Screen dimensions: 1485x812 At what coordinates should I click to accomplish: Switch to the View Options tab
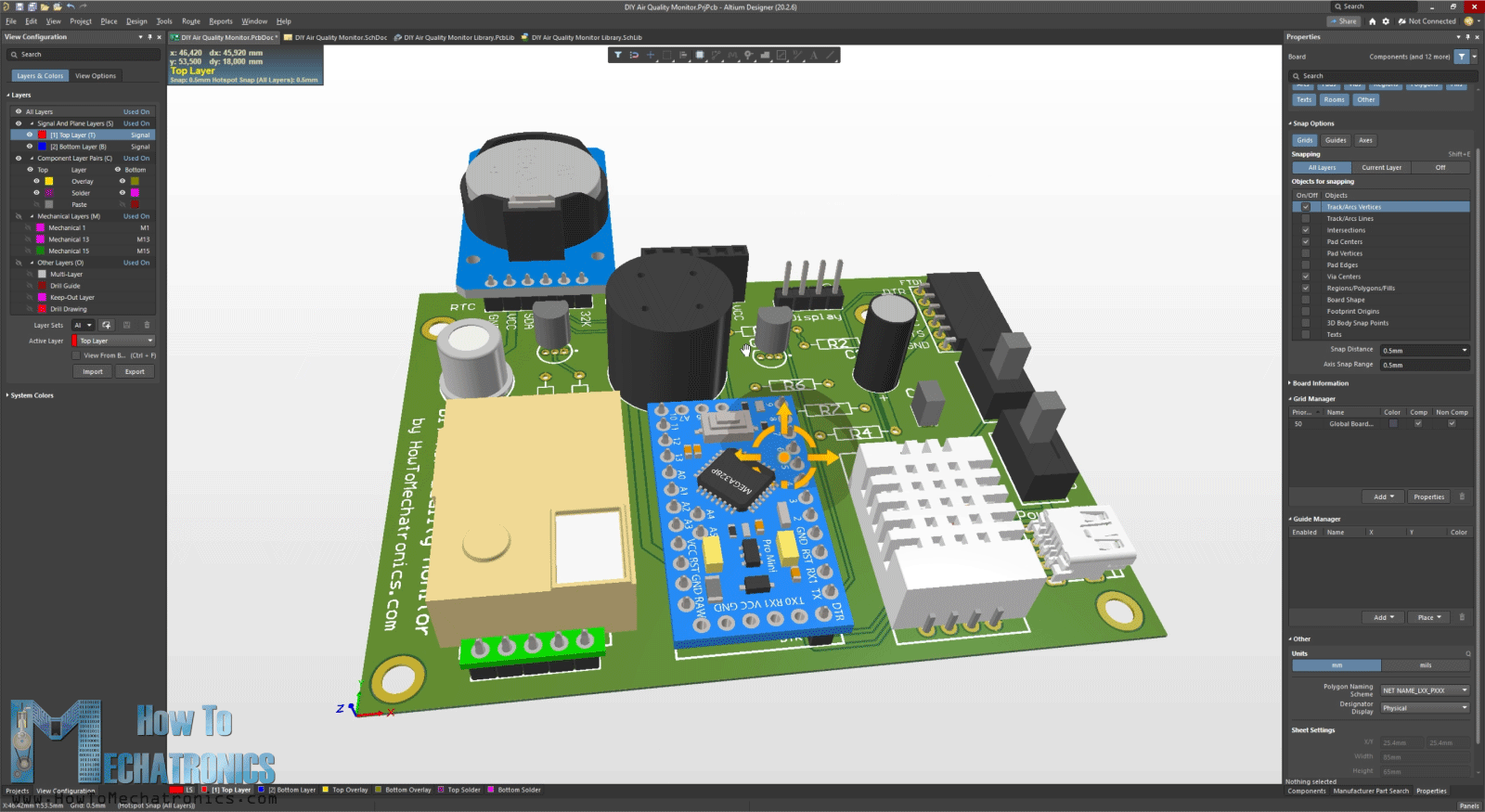(96, 76)
